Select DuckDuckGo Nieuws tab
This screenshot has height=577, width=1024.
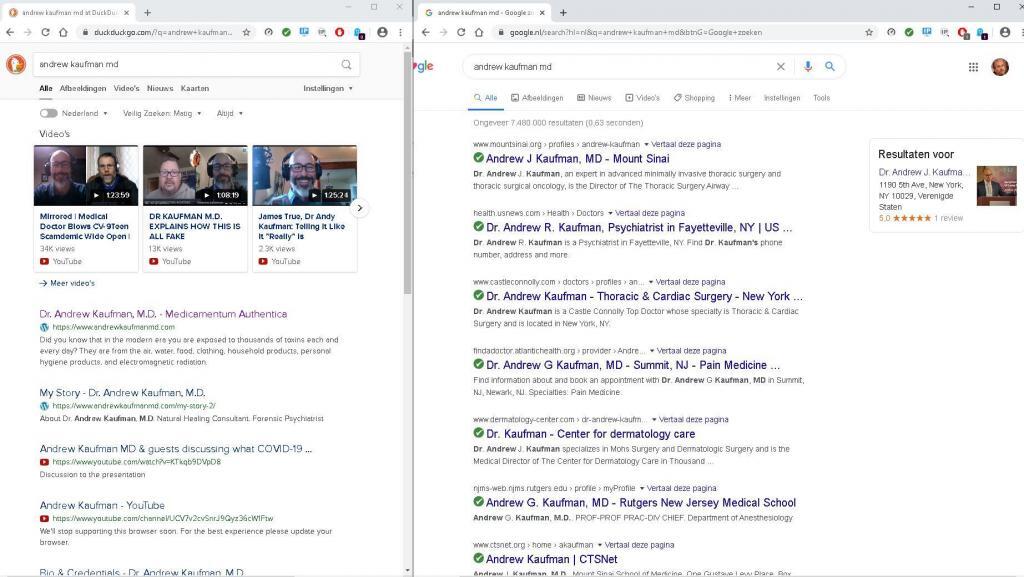click(160, 88)
